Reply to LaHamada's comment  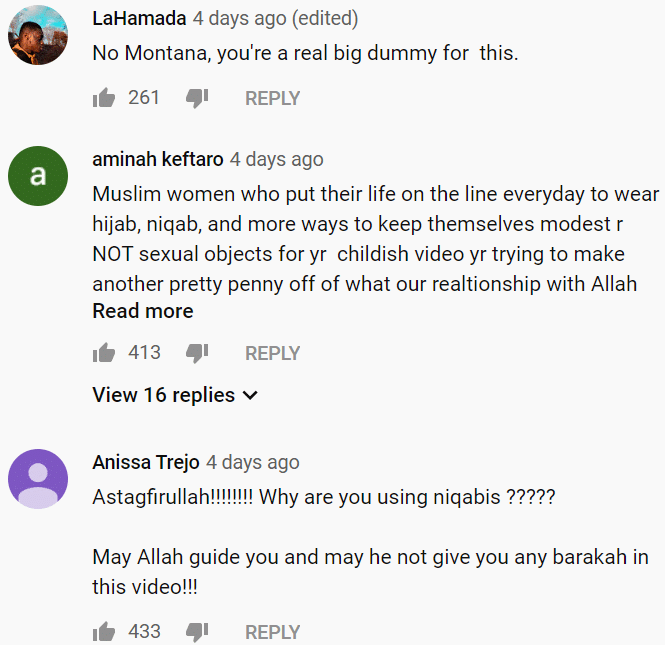[x=272, y=98]
